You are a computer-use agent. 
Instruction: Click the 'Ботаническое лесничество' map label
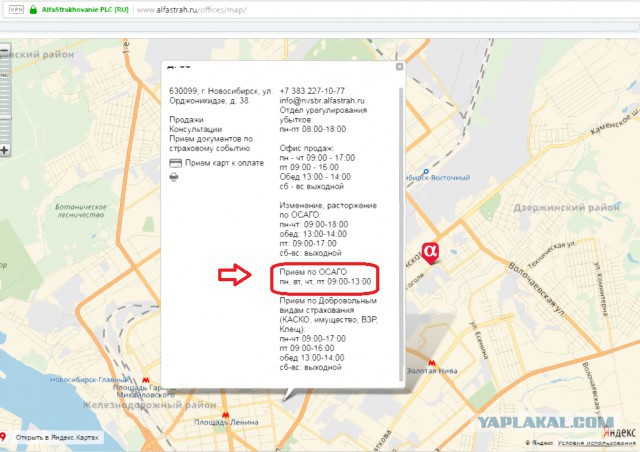tap(81, 211)
